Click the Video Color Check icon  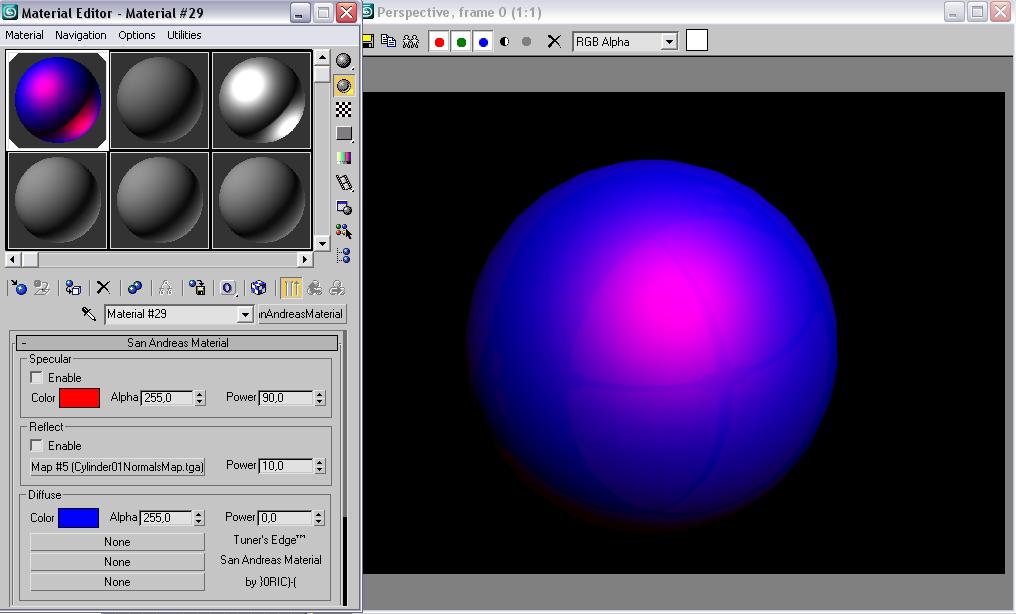(x=343, y=157)
